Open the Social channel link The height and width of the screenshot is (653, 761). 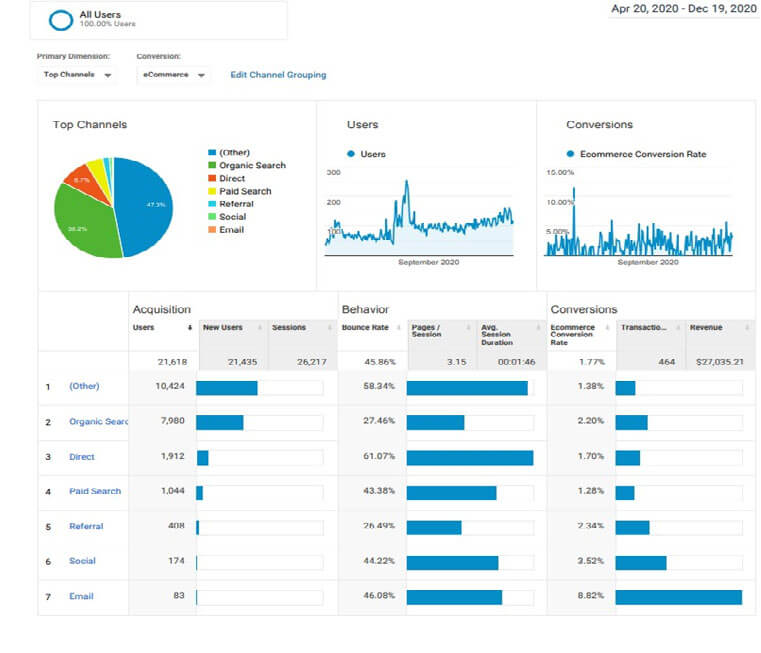[x=83, y=561]
